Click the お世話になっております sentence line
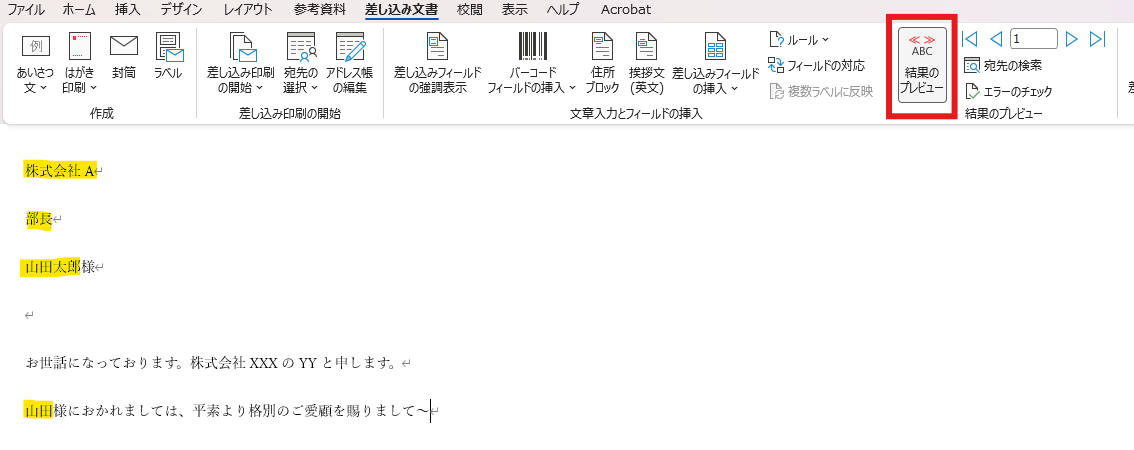Screen dimensions: 1134x450 (x=214, y=362)
